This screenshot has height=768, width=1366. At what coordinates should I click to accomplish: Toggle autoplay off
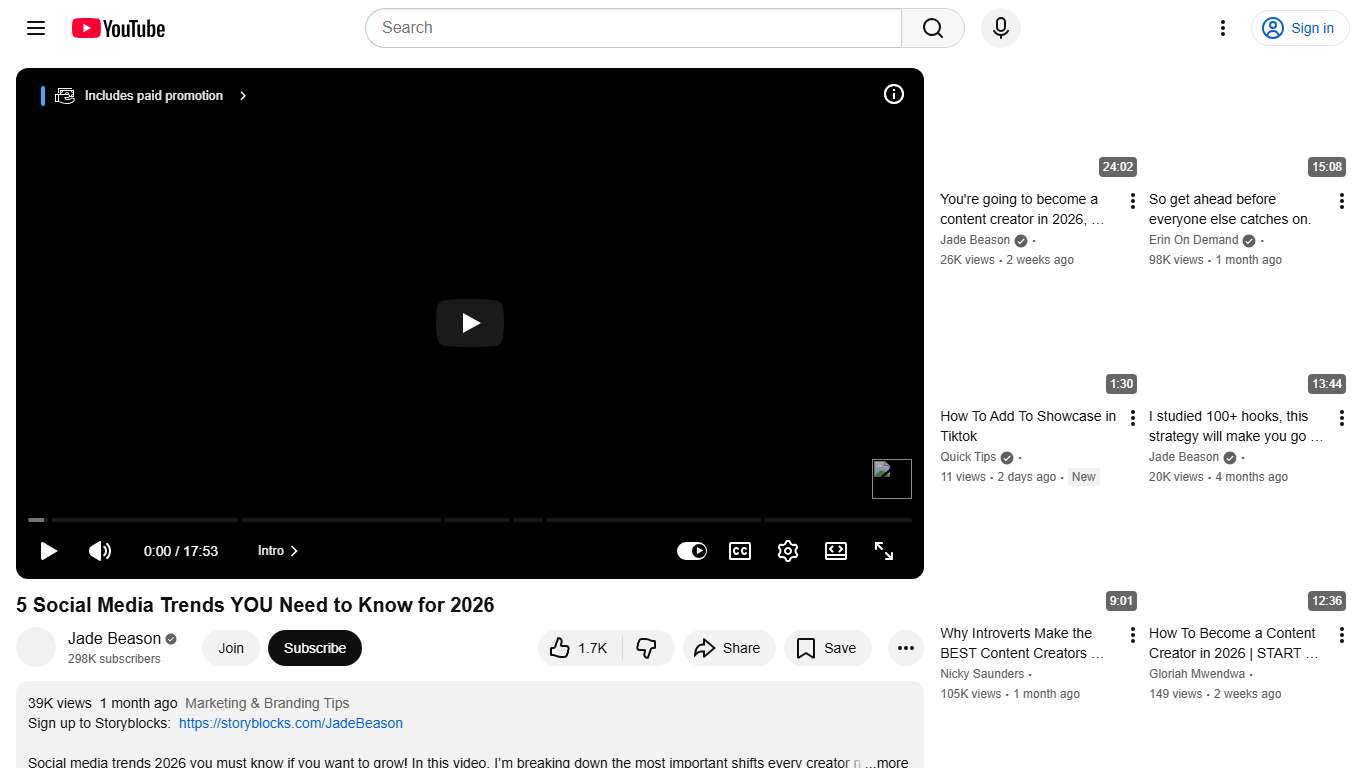click(x=692, y=550)
